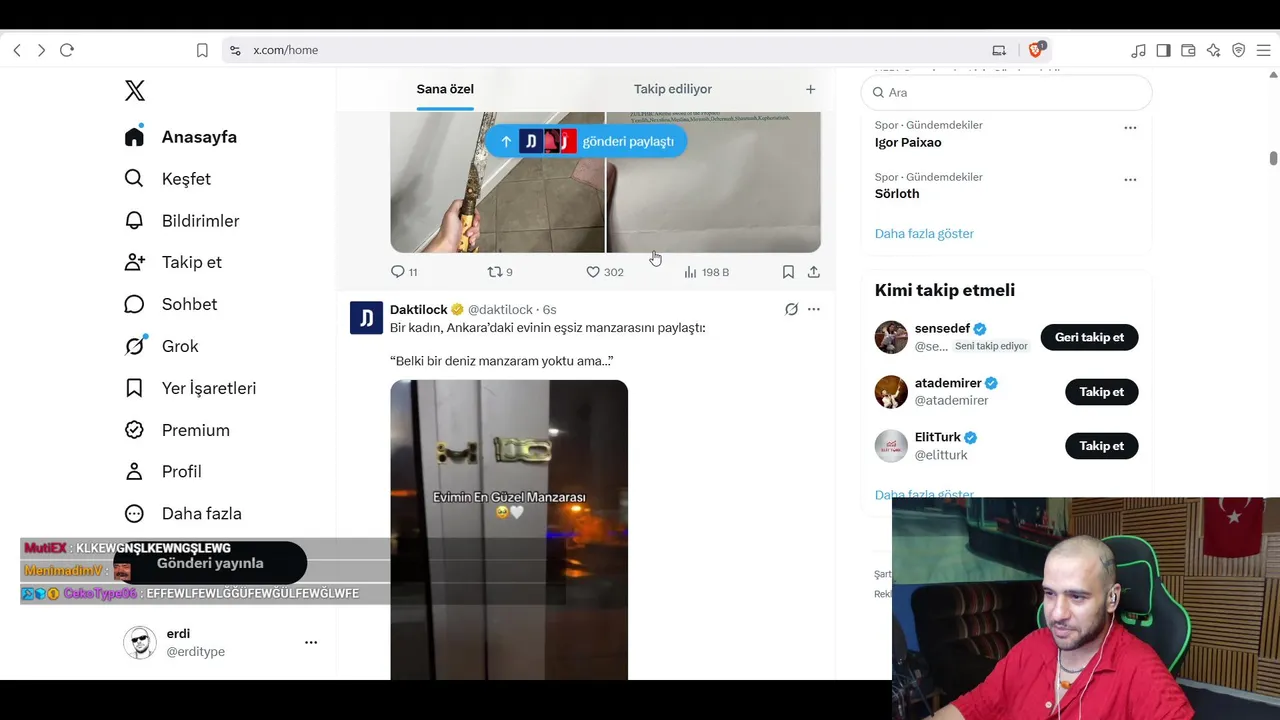Open site settings icon before x.com/home

tap(235, 50)
